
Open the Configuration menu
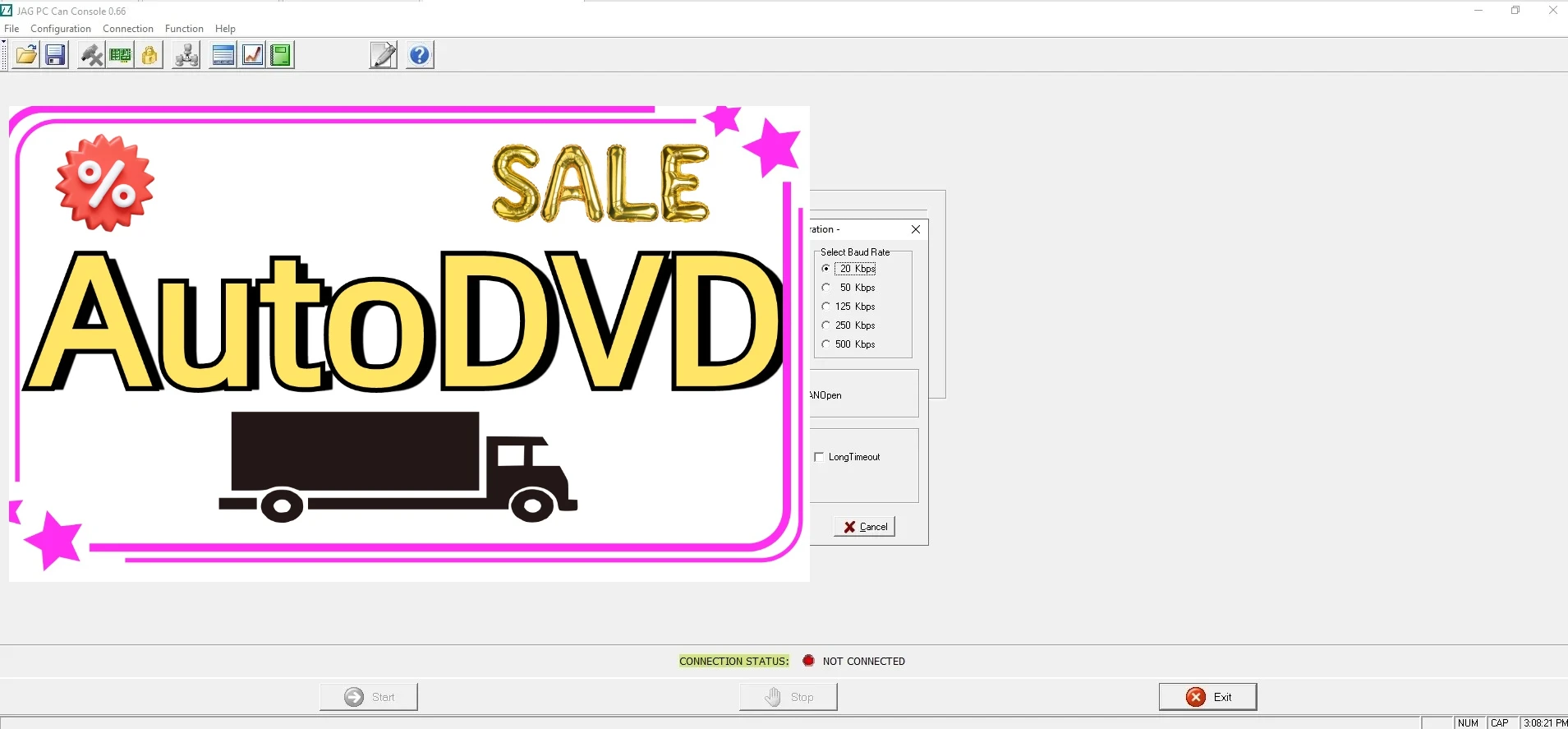point(61,29)
